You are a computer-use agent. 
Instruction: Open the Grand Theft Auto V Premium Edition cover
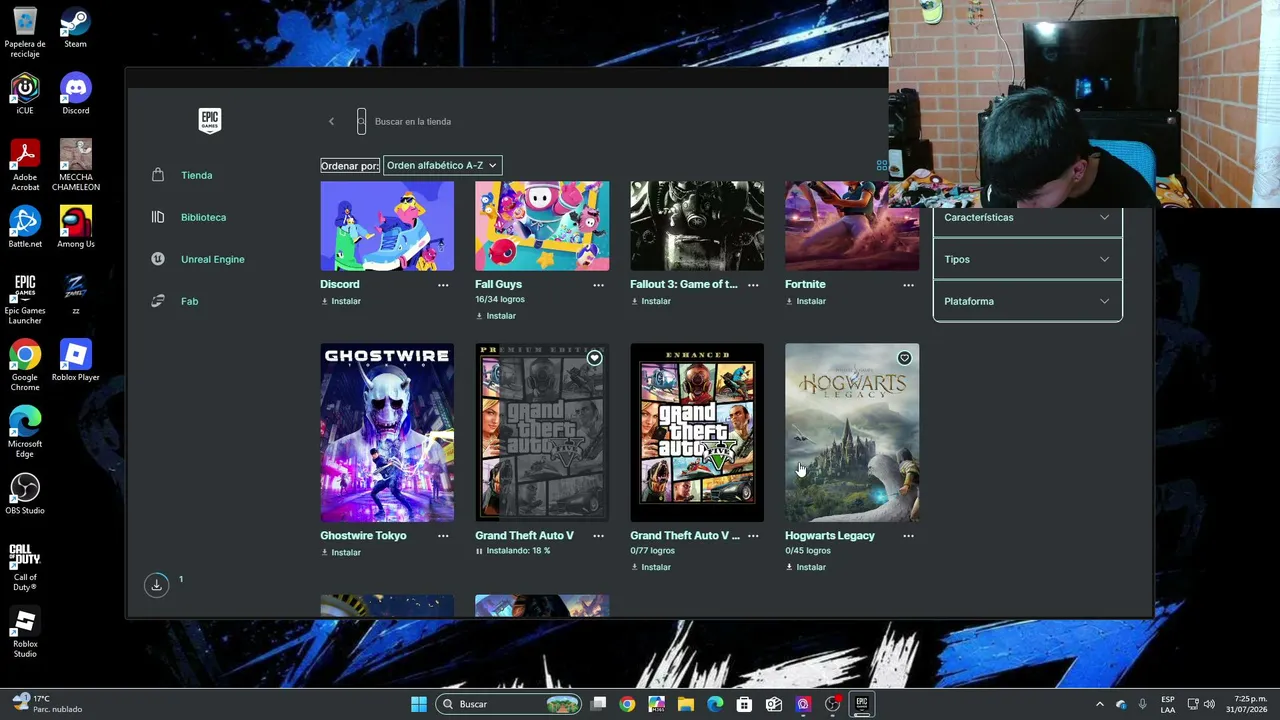[542, 433]
